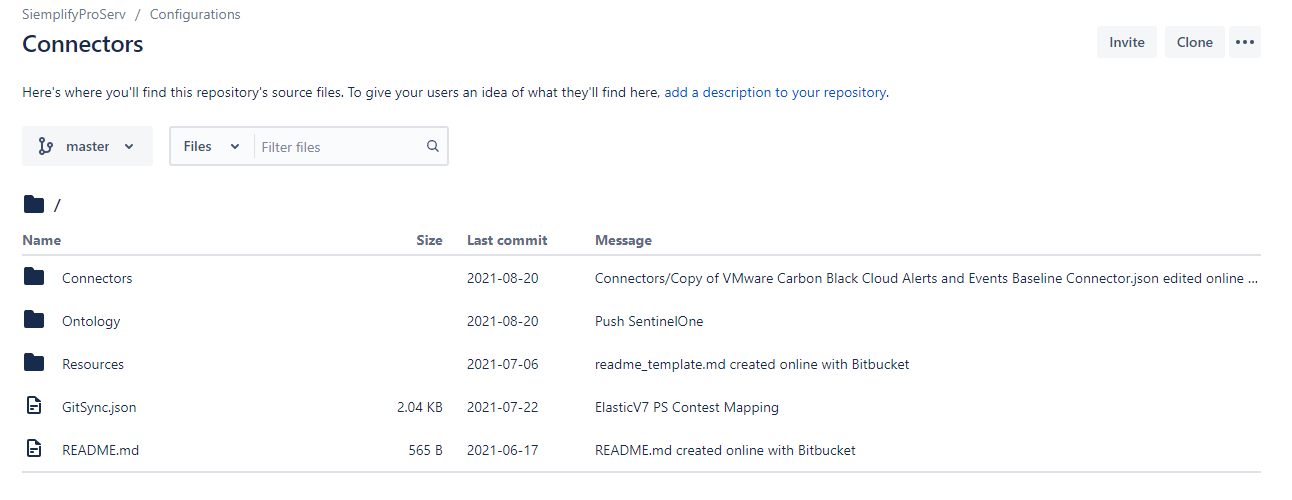Open the SiemplifyProServ breadcrumb link
This screenshot has width=1292, height=500.
pos(73,15)
